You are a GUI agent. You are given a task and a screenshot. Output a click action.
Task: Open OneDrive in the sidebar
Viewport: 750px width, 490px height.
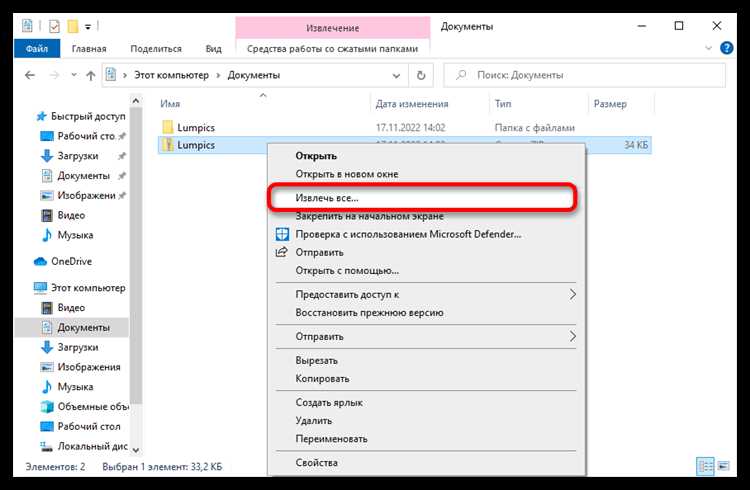point(71,261)
